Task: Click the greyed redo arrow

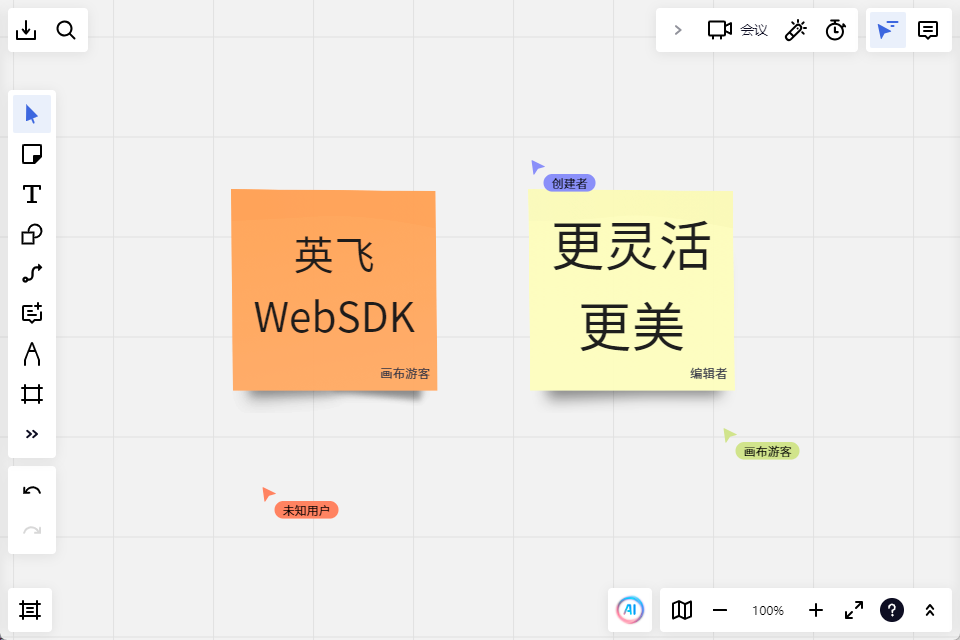Action: coord(32,530)
